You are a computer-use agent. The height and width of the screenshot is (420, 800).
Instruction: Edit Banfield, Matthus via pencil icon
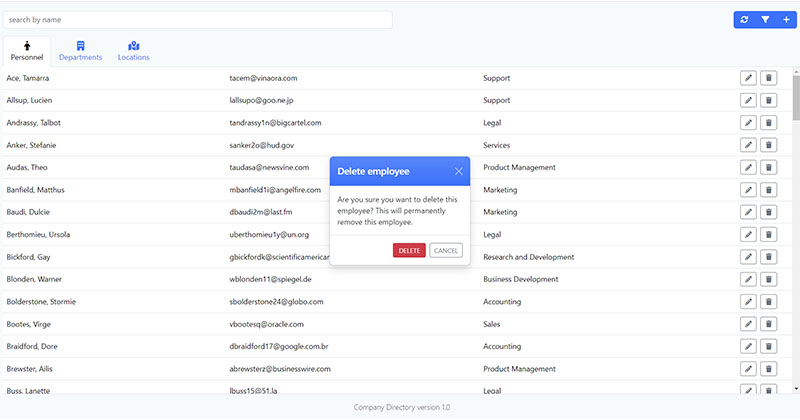(748, 190)
